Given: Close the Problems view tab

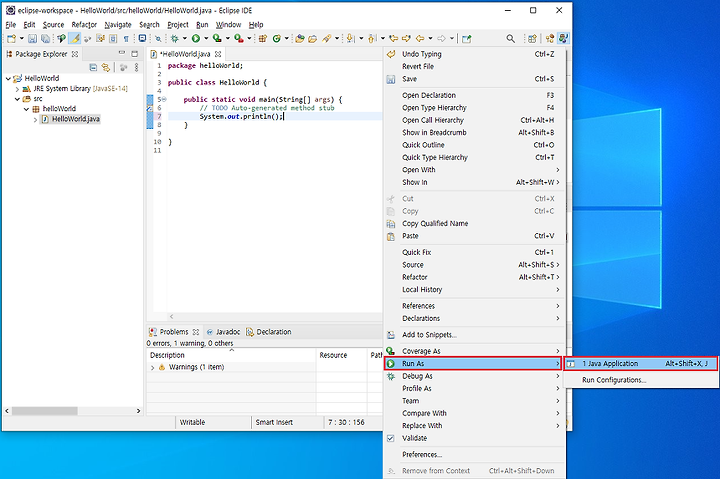Looking at the screenshot, I should pyautogui.click(x=196, y=332).
